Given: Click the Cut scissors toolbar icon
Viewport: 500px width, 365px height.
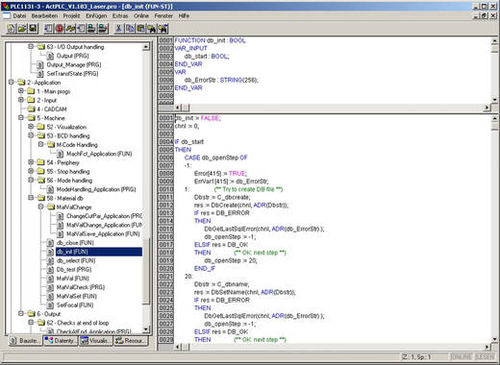Looking at the screenshot, I should click(x=118, y=29).
